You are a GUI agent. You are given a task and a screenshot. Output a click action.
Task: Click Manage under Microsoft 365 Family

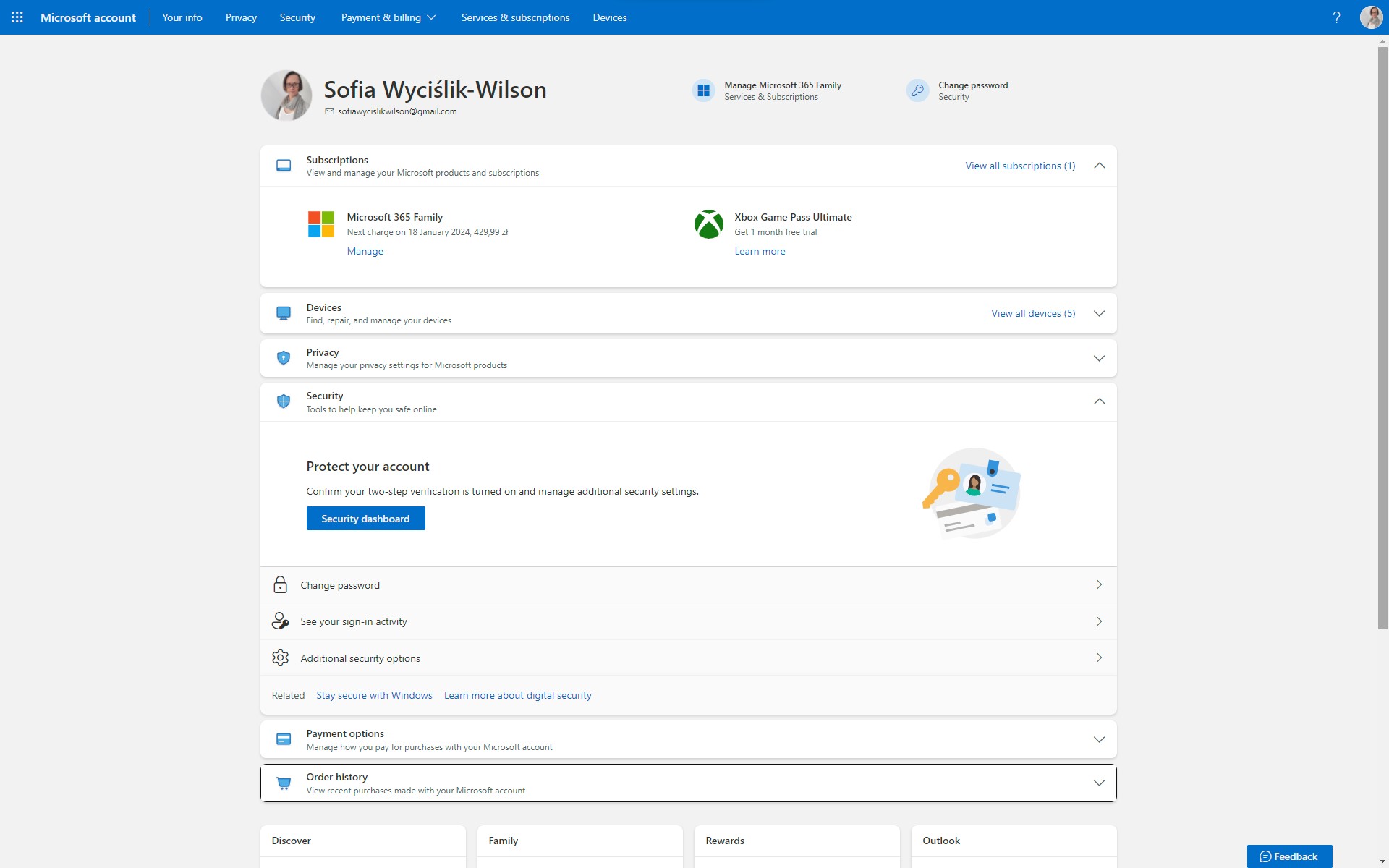[365, 251]
